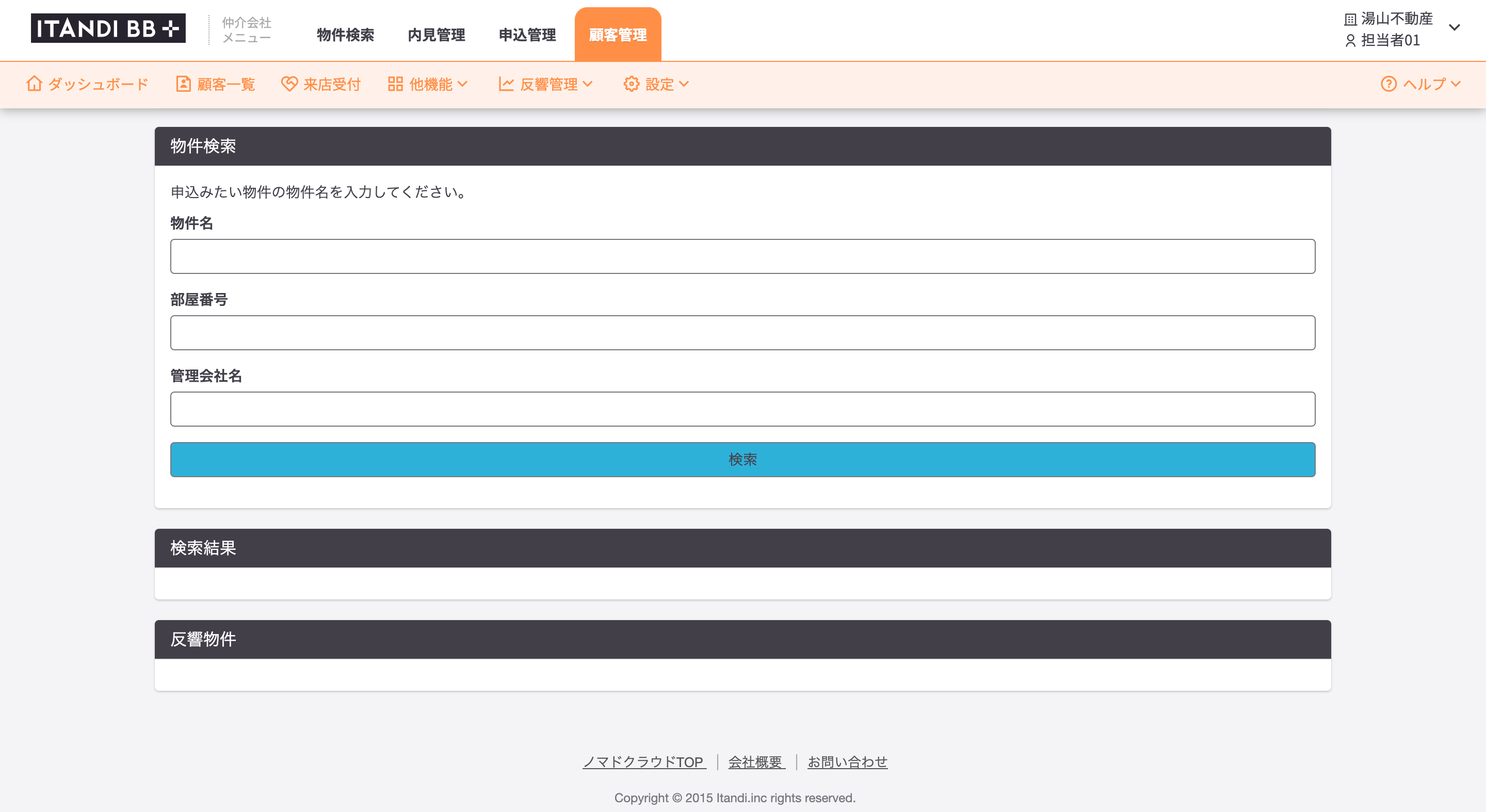Click the 担当者01 user name
The image size is (1486, 812).
point(1390,40)
